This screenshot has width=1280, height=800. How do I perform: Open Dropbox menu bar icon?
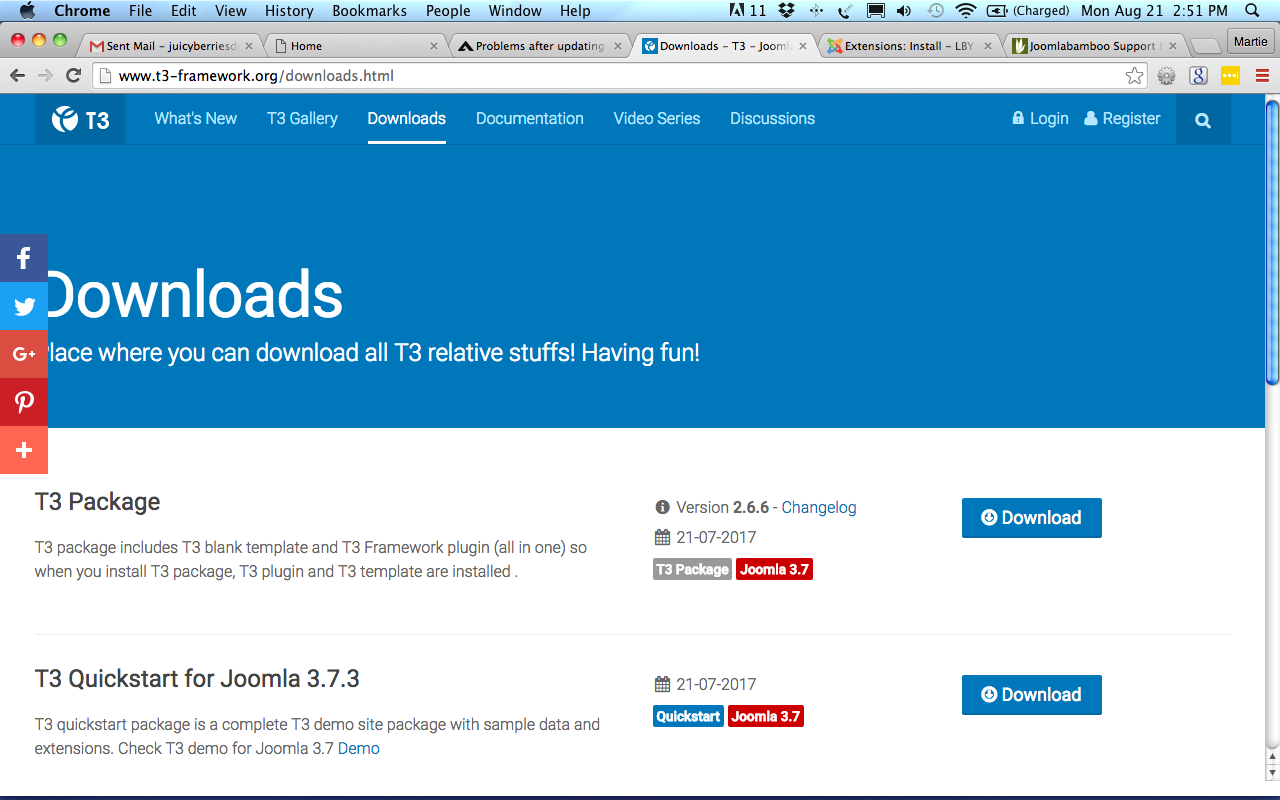[786, 11]
